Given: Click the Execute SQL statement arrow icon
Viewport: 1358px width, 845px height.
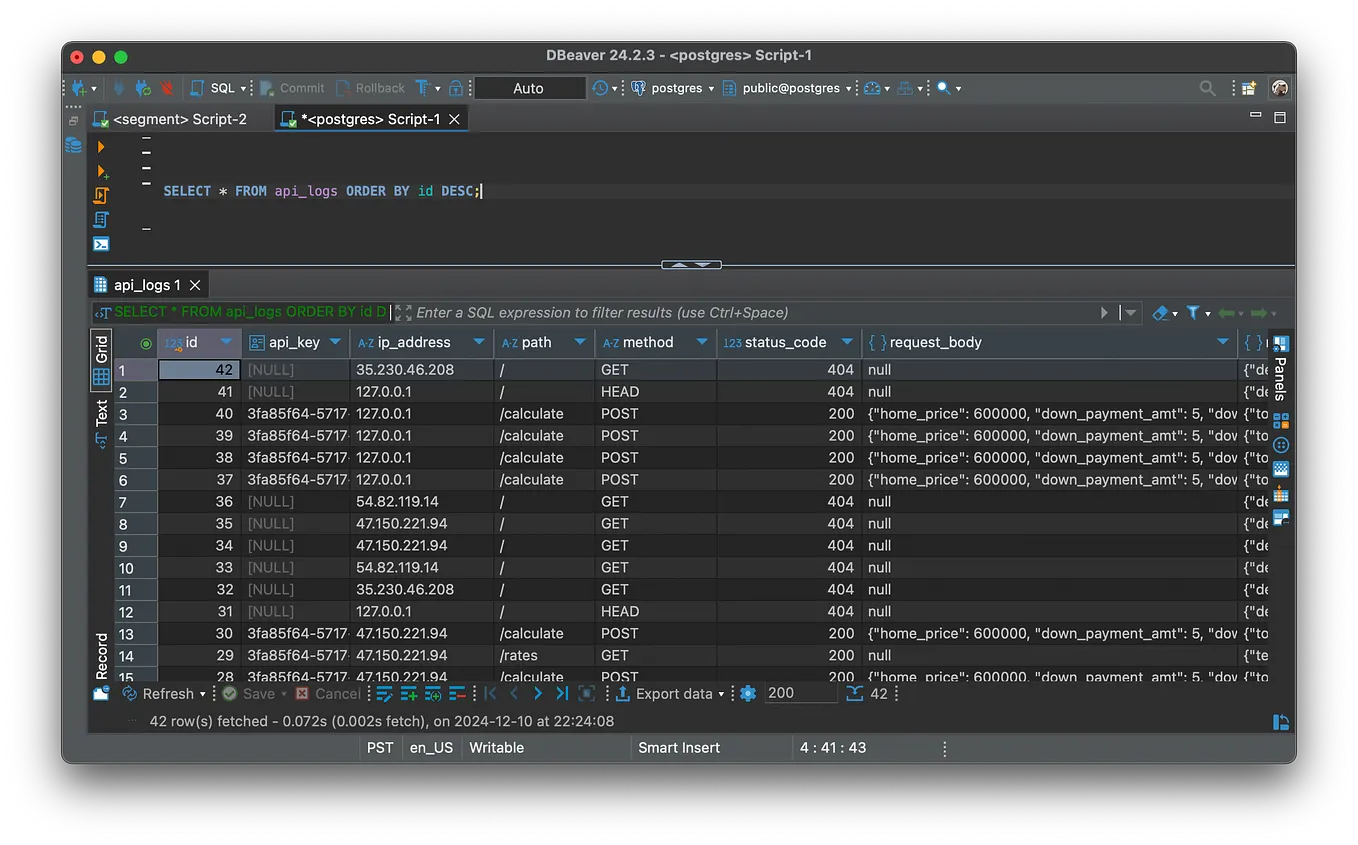Looking at the screenshot, I should [x=101, y=147].
